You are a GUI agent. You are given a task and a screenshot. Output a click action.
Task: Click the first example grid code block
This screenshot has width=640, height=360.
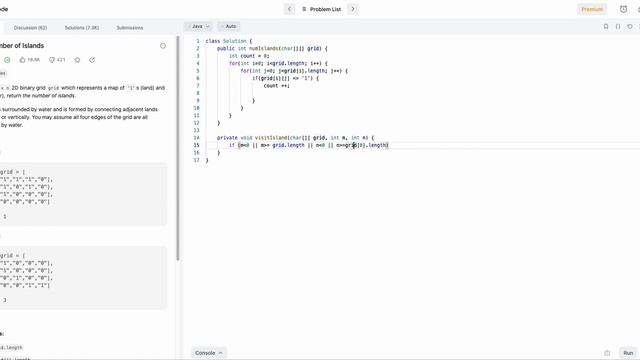pyautogui.click(x=83, y=194)
